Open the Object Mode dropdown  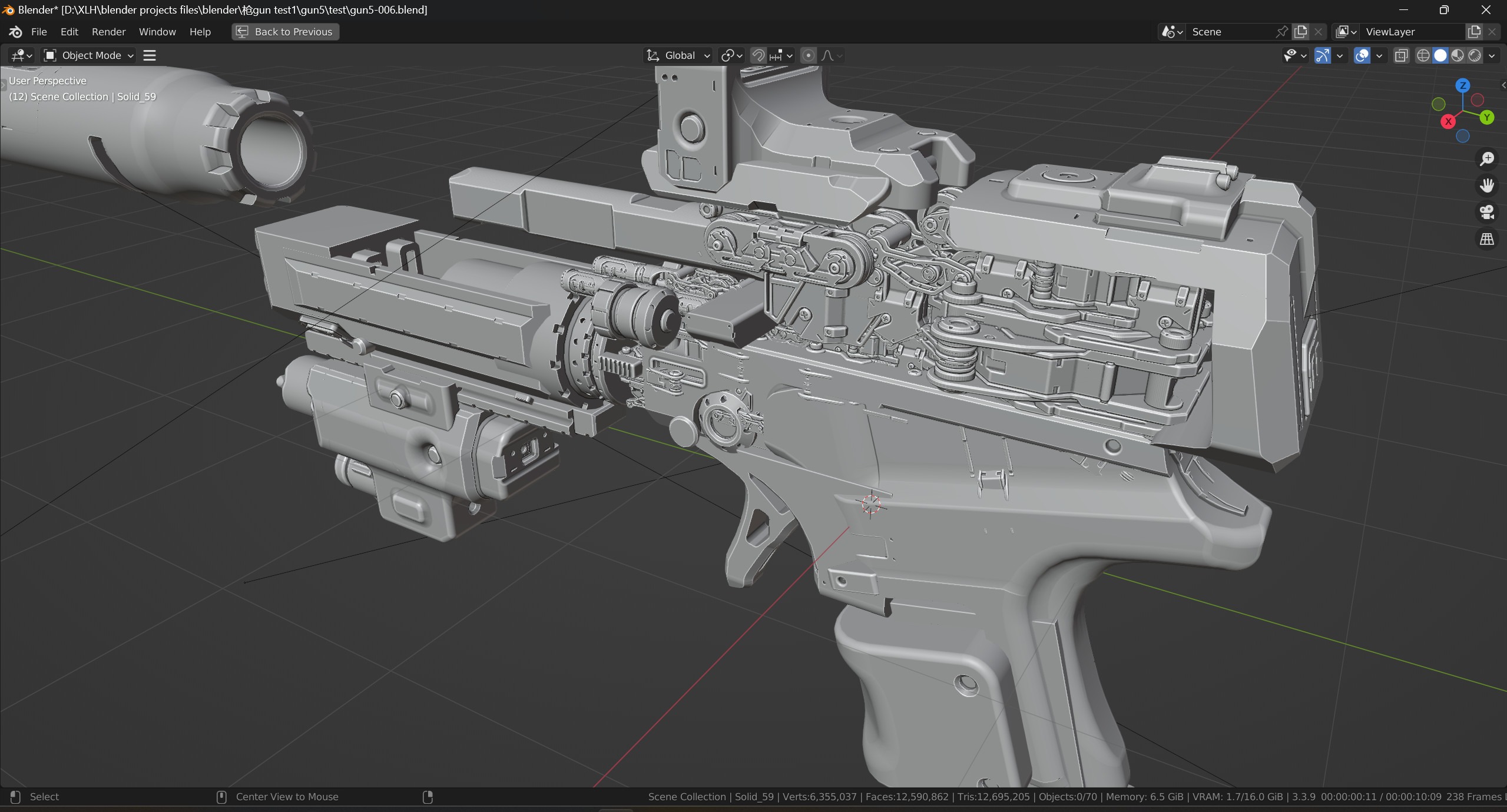[90, 55]
